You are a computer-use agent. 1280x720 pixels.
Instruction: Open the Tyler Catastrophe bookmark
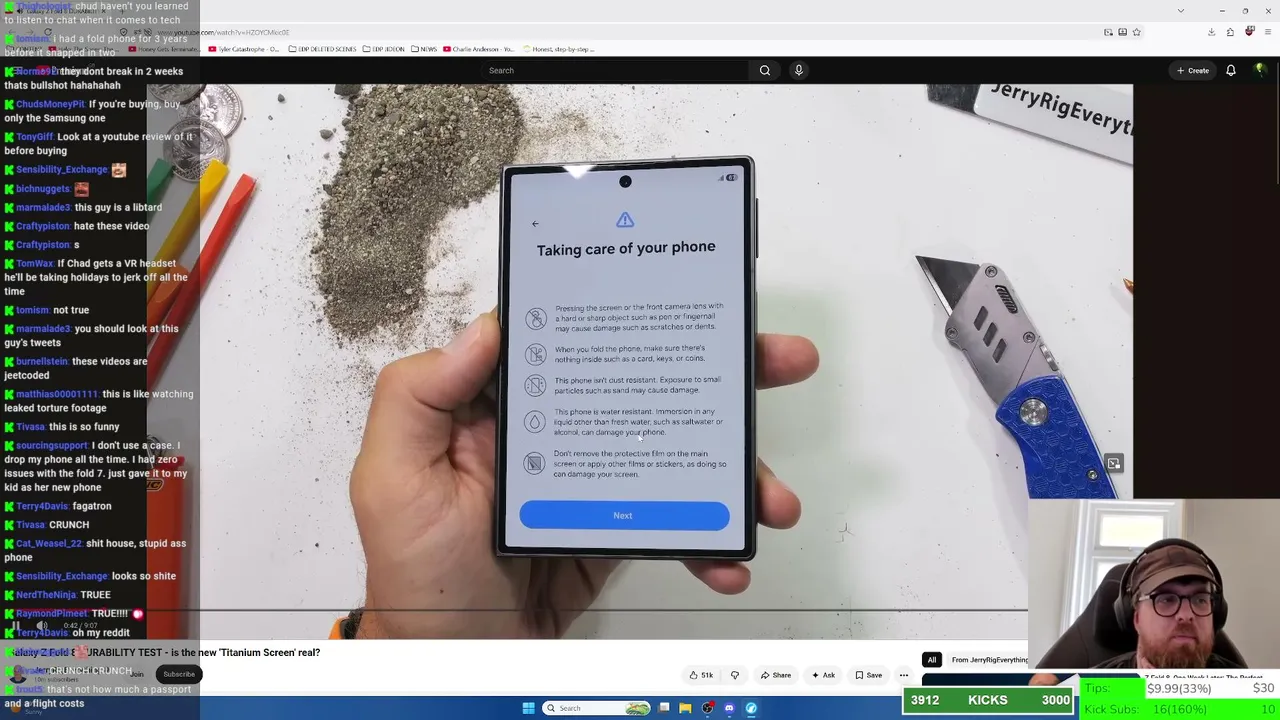point(246,49)
